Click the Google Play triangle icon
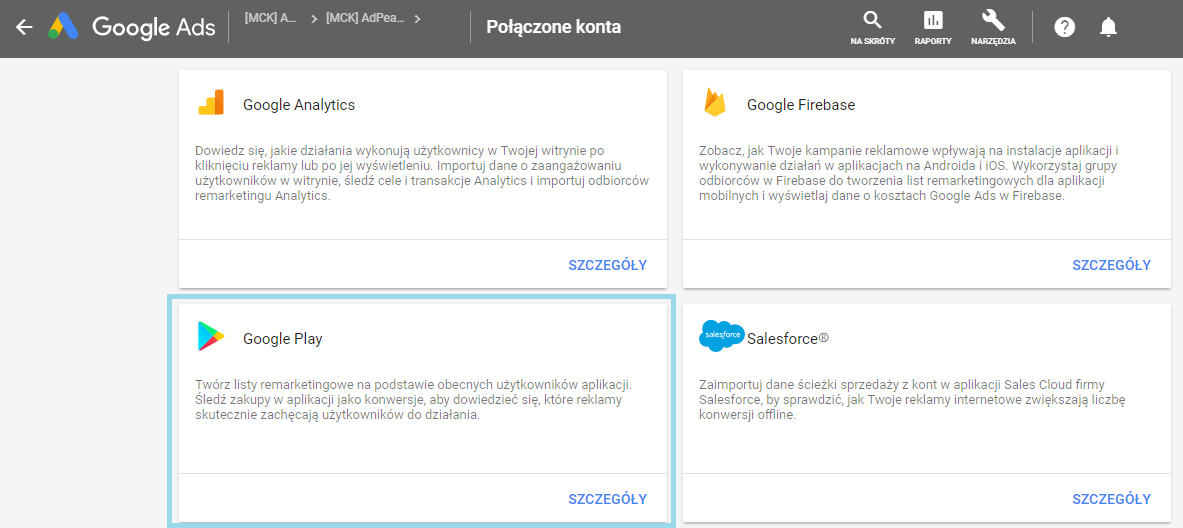Viewport: 1183px width, 528px height. pyautogui.click(x=211, y=336)
